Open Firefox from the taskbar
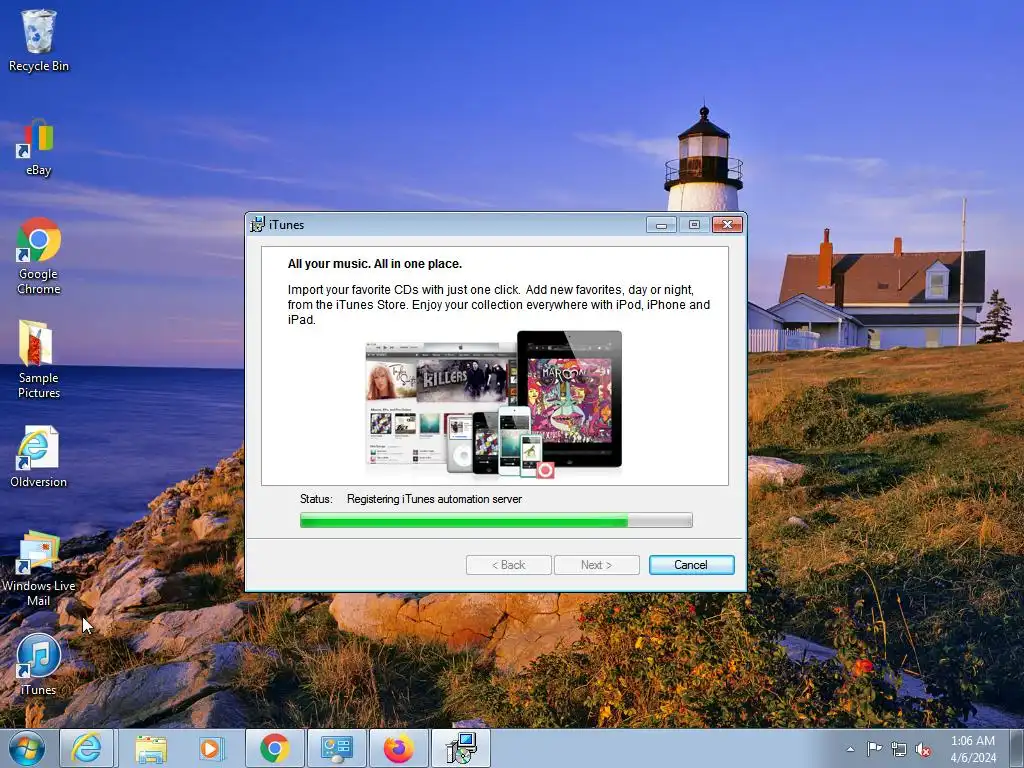 pos(398,748)
